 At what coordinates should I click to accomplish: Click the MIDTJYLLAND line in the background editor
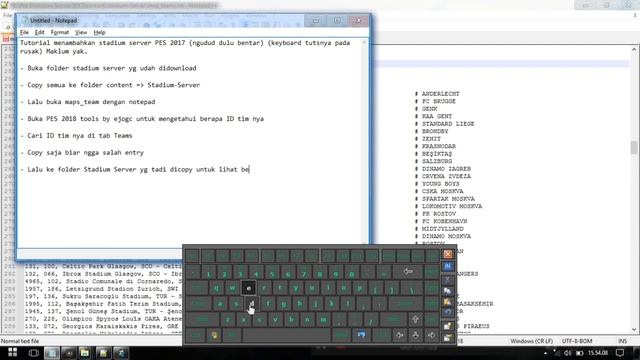[x=439, y=229]
